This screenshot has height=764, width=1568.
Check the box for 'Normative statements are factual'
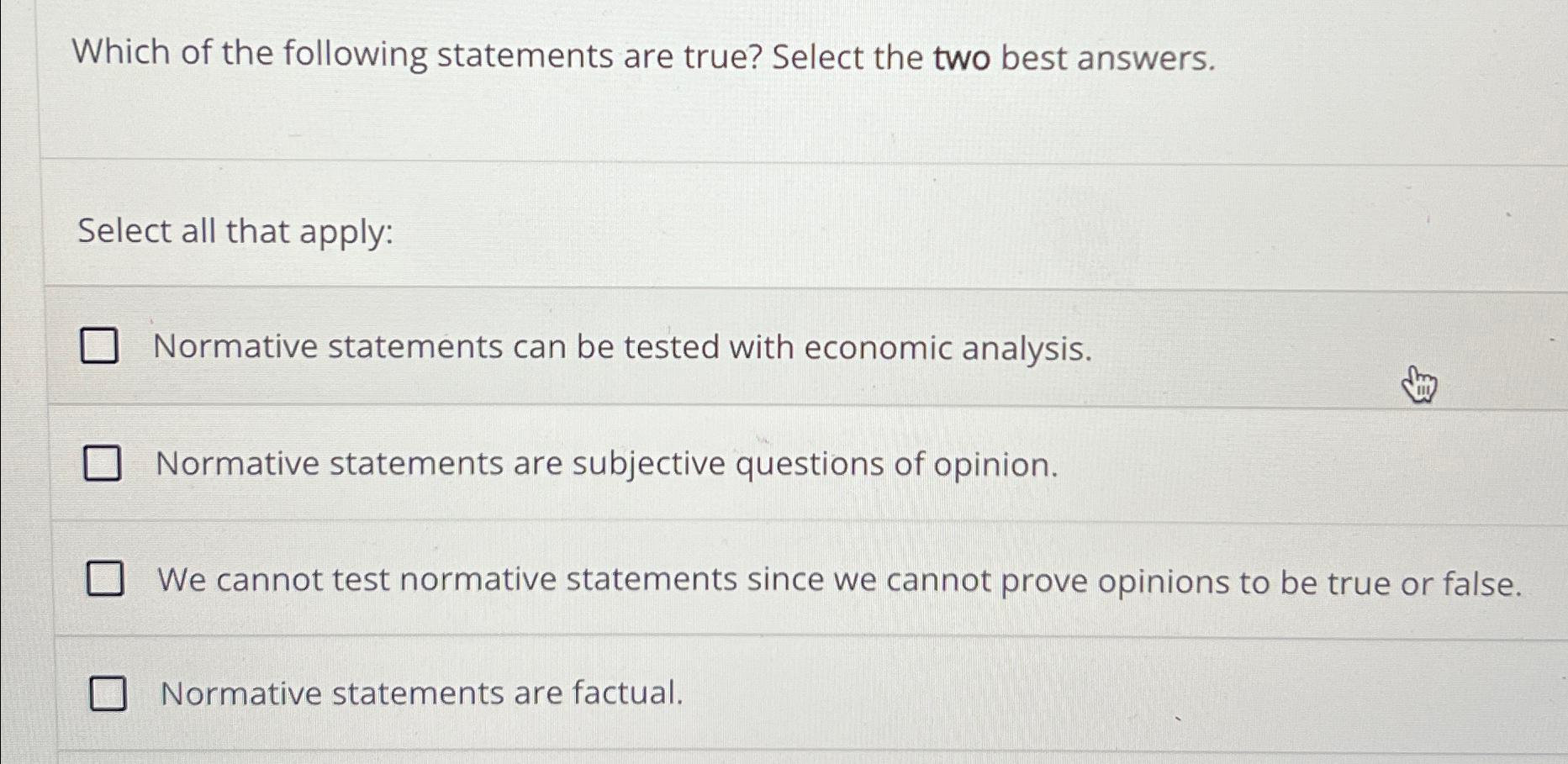108,693
